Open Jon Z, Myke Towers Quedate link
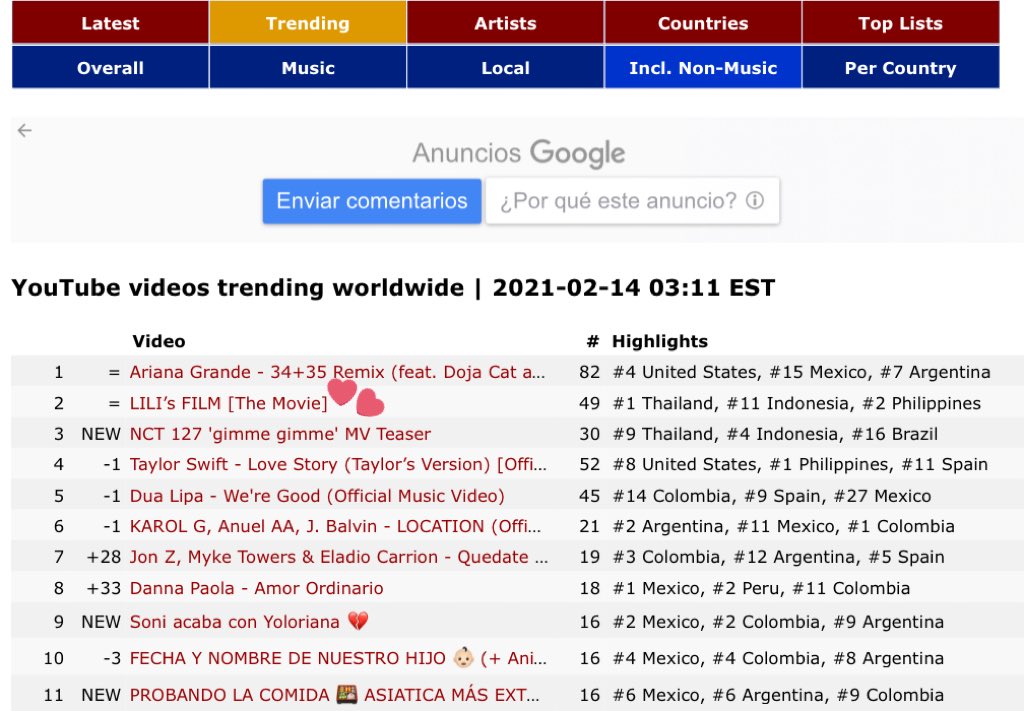1024x711 pixels. [x=339, y=557]
